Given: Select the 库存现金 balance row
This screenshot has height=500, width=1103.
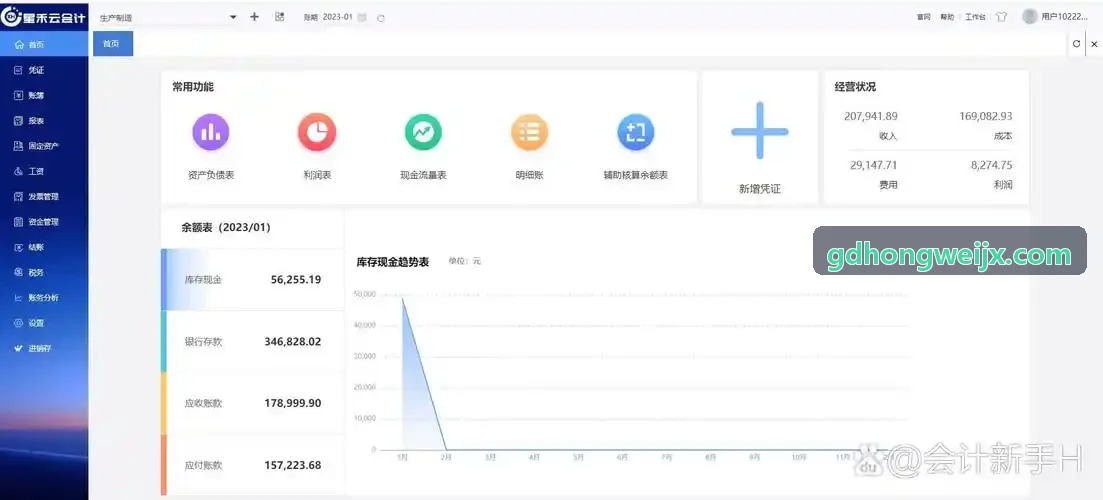Looking at the screenshot, I should coord(253,280).
